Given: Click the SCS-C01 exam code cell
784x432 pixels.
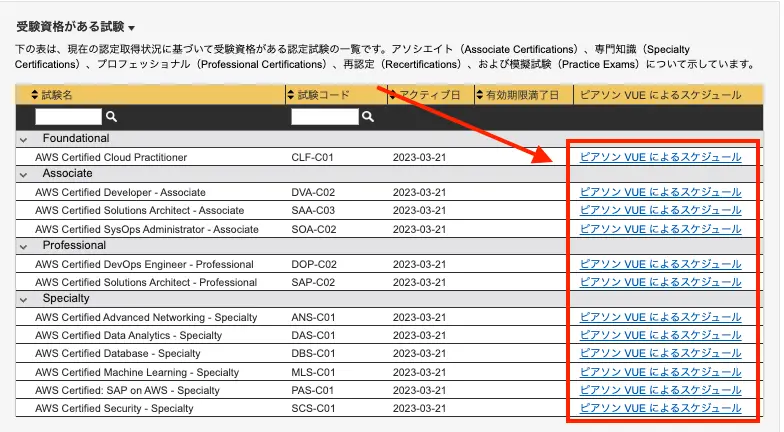Looking at the screenshot, I should pyautogui.click(x=313, y=408).
